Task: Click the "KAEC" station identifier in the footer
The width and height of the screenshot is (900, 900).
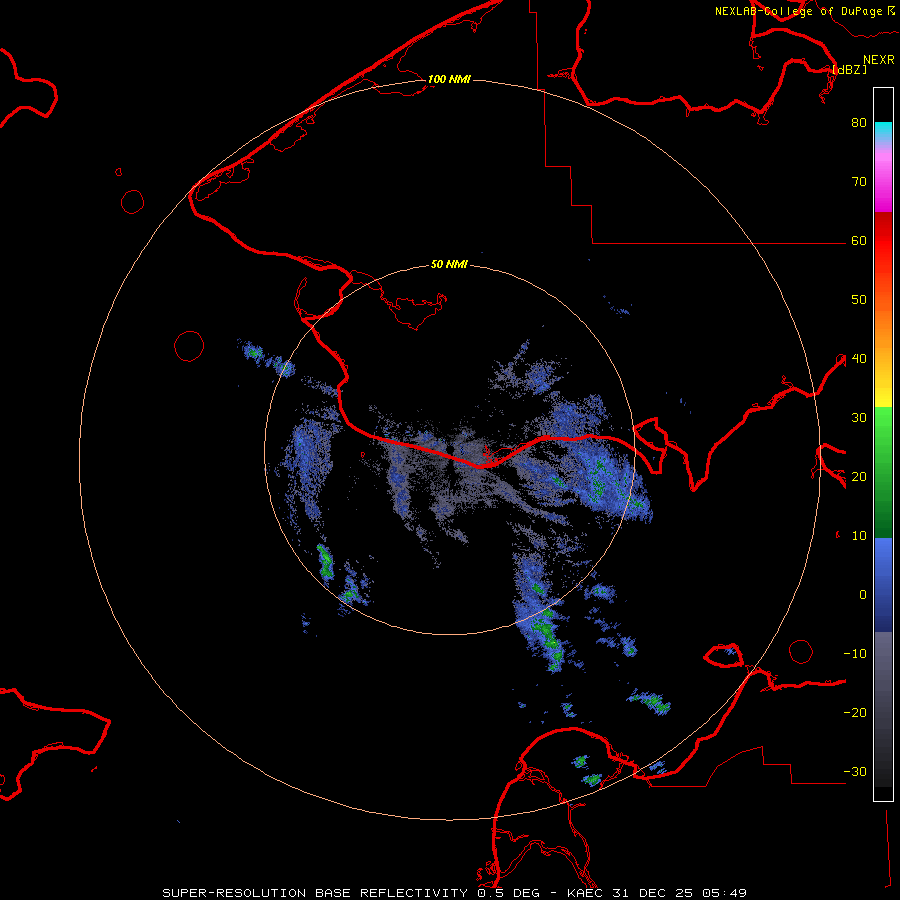Action: [x=585, y=893]
